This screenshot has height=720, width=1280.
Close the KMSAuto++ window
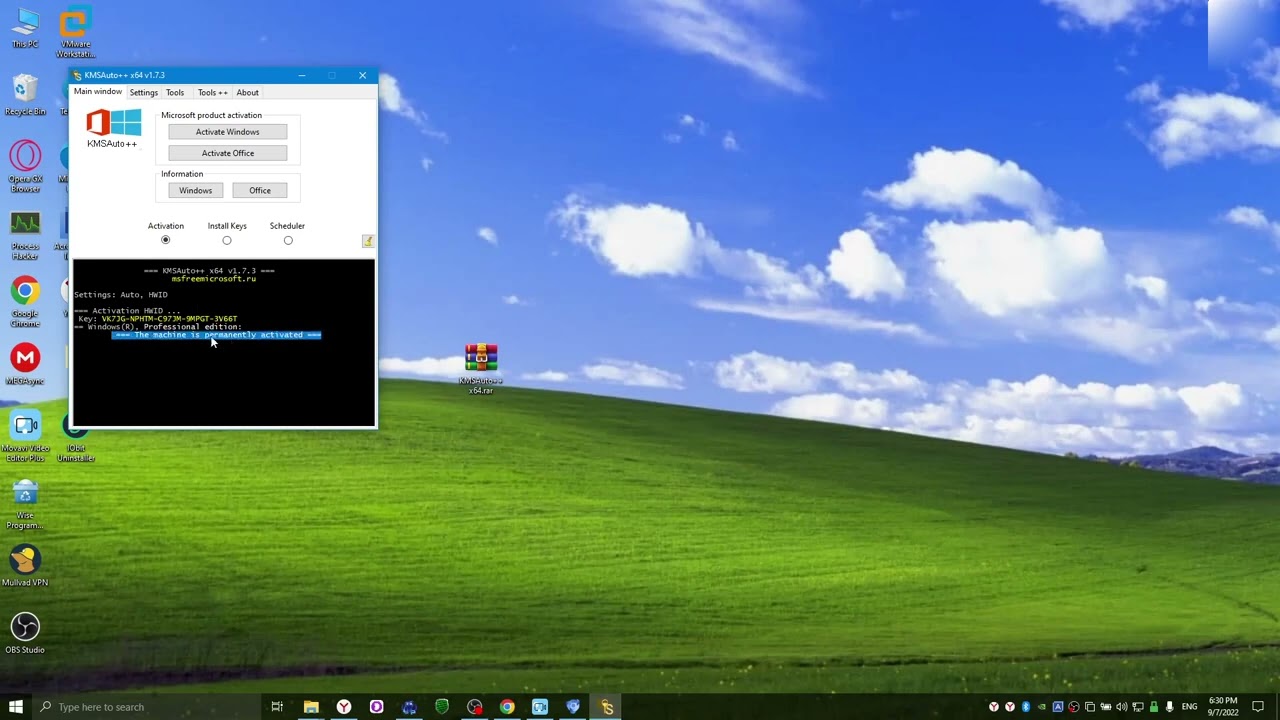362,75
